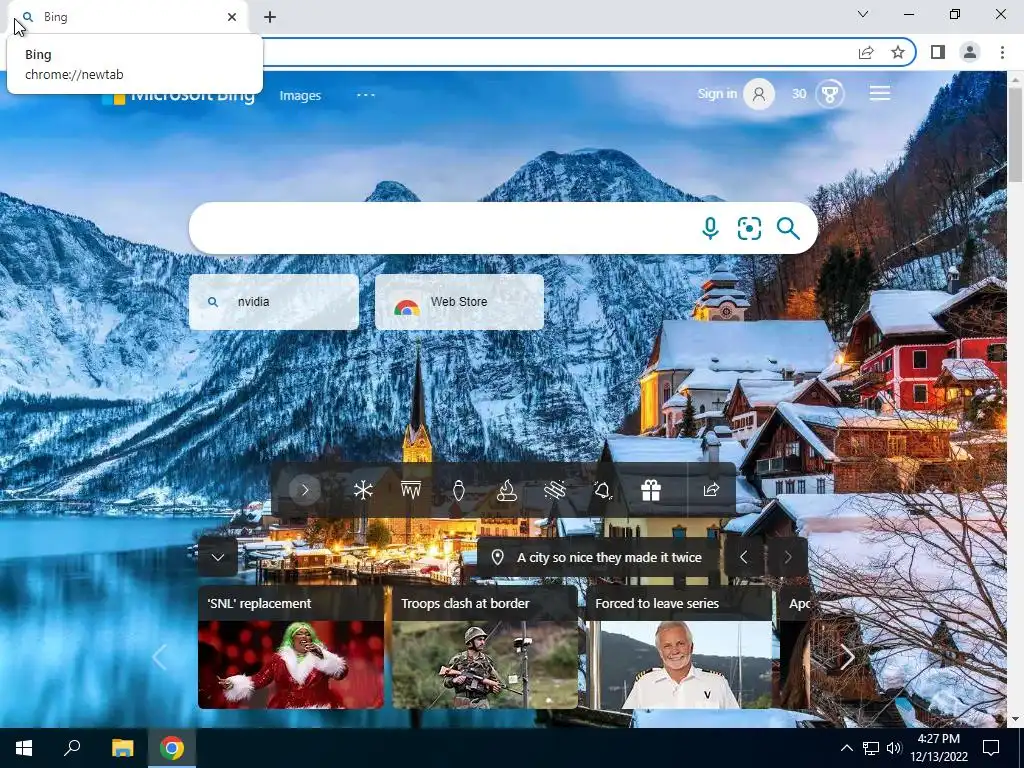1024x768 pixels.
Task: Open Troops clash at border headline
Action: click(x=465, y=603)
